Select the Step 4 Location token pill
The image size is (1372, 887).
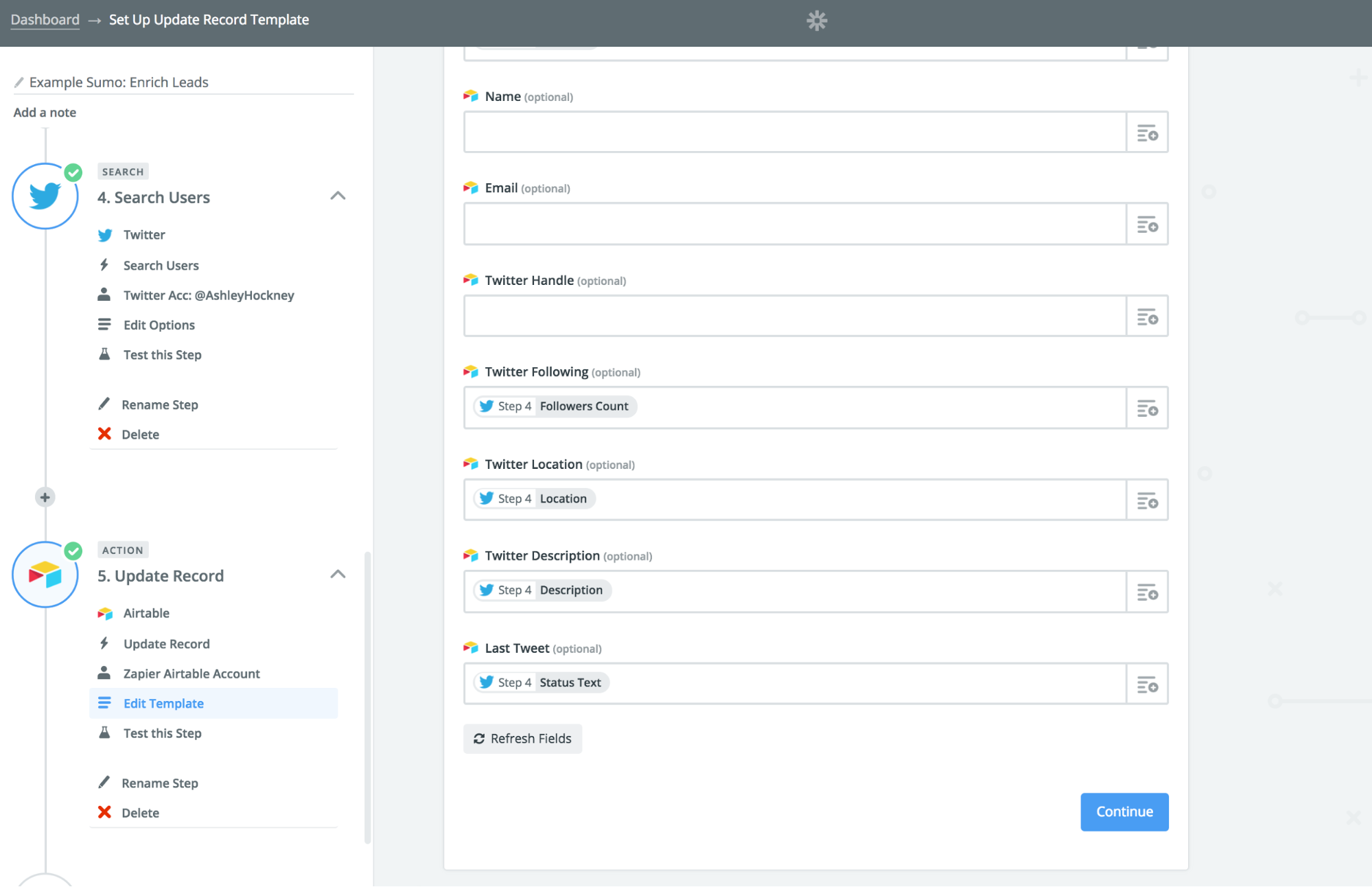535,498
